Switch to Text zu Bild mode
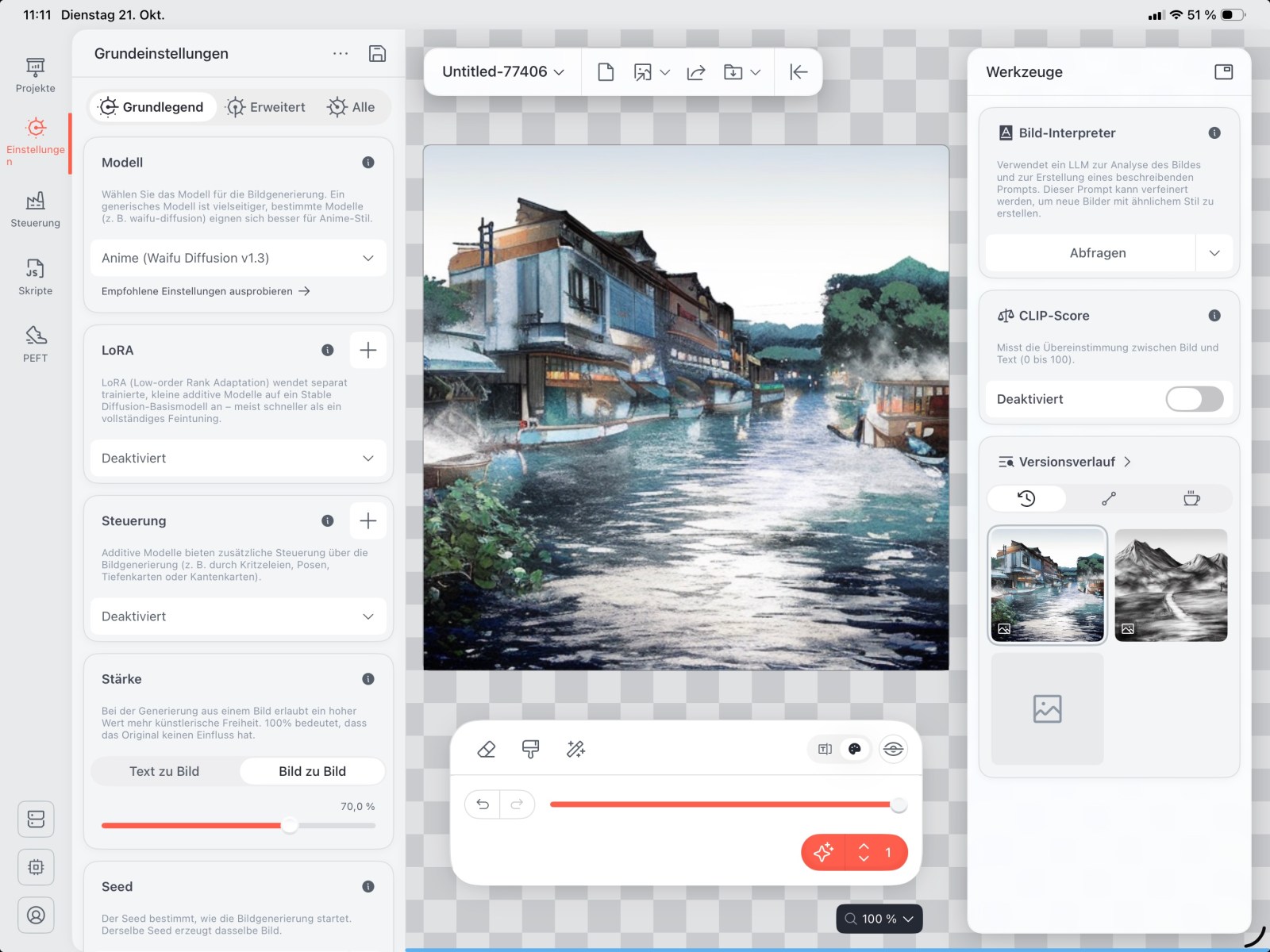This screenshot has height=952, width=1270. coord(164,771)
